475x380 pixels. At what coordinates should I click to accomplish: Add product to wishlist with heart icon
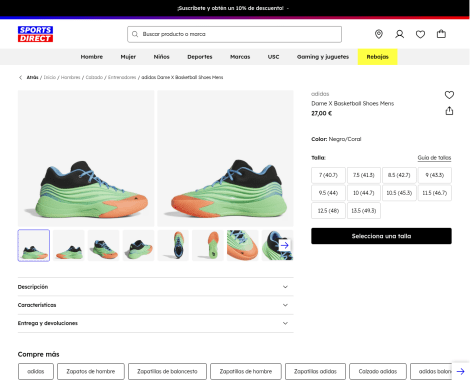(x=449, y=95)
